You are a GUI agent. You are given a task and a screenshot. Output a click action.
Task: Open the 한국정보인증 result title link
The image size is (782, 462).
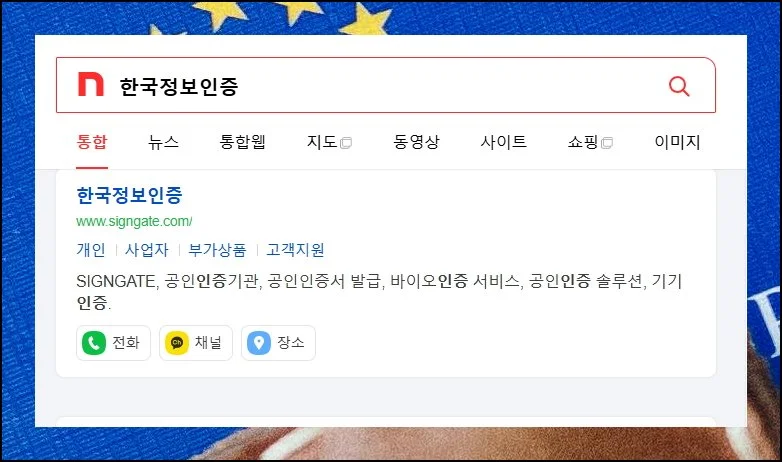pos(130,195)
